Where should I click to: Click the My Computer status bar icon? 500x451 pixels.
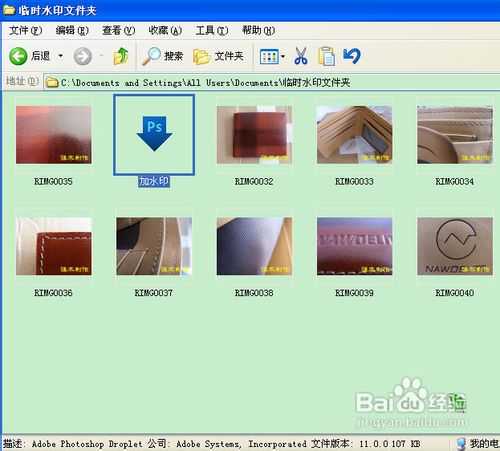(x=461, y=444)
